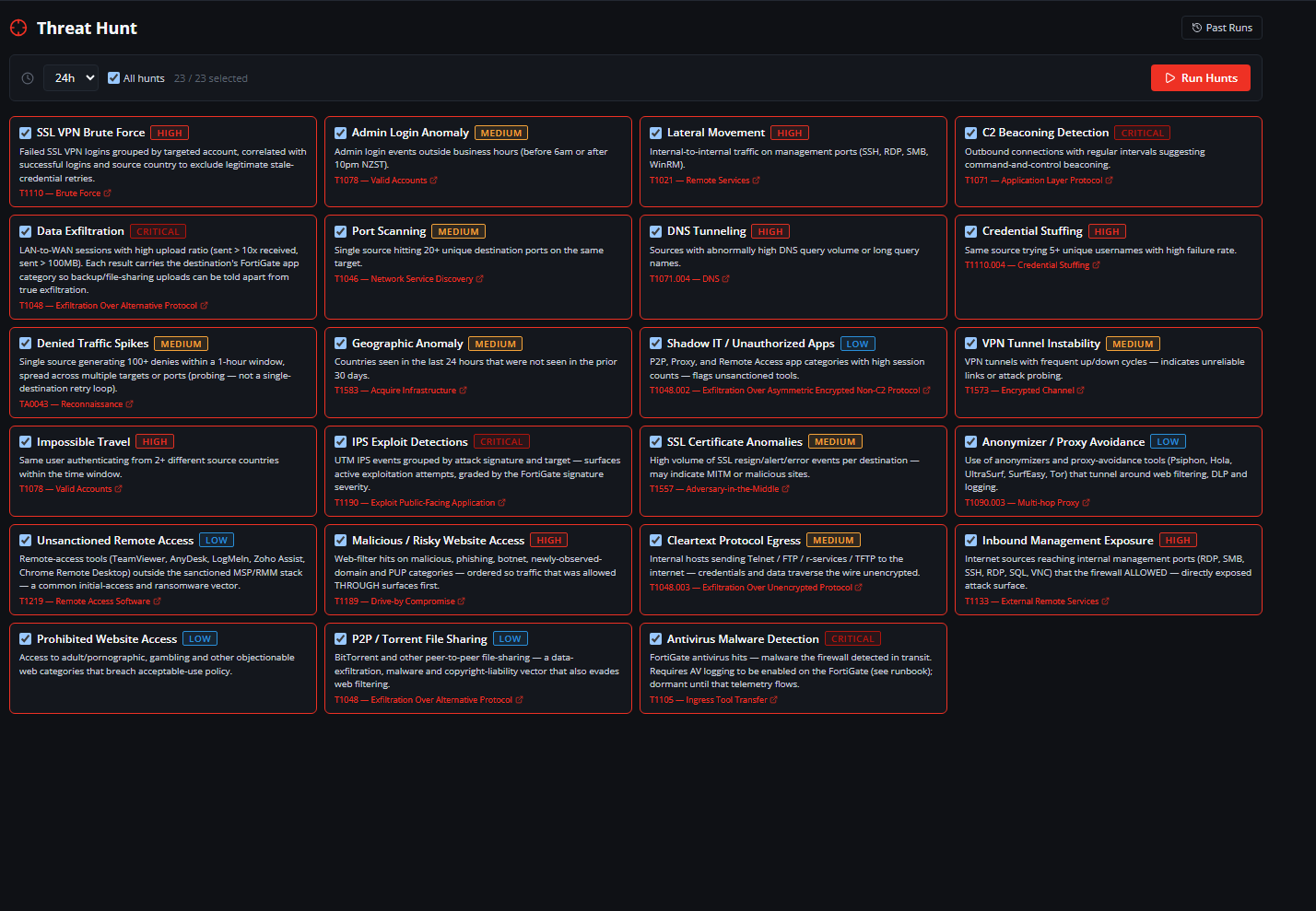
Task: Uncheck the P2P / Torrent File Sharing hunt
Action: (341, 639)
